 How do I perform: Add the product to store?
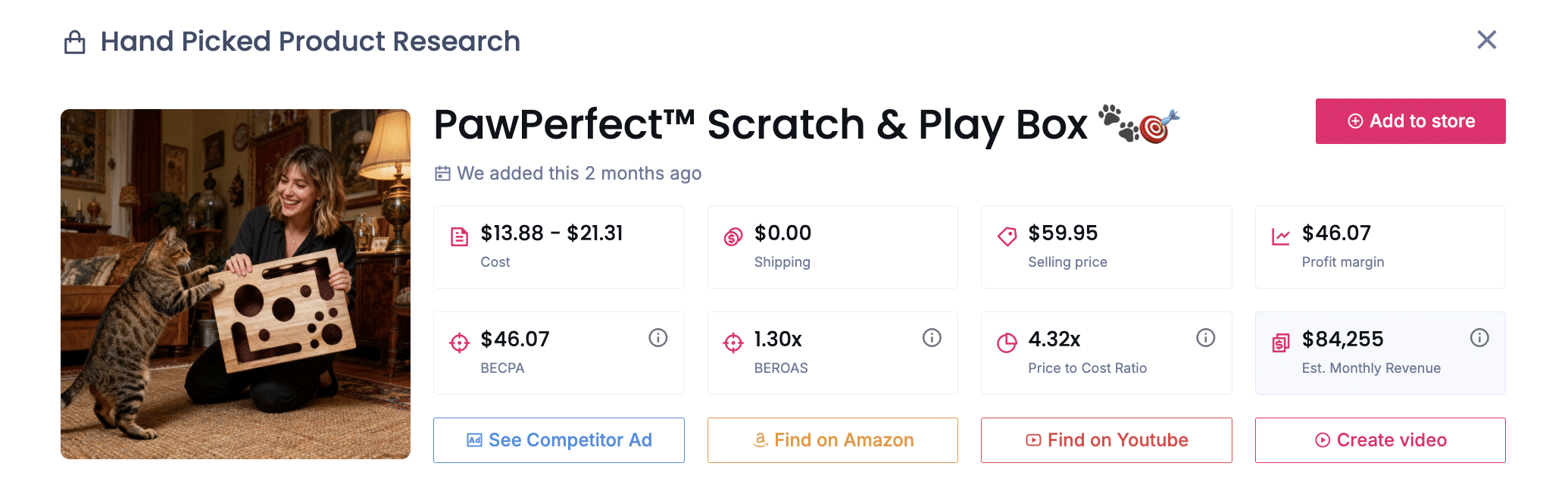click(x=1410, y=121)
